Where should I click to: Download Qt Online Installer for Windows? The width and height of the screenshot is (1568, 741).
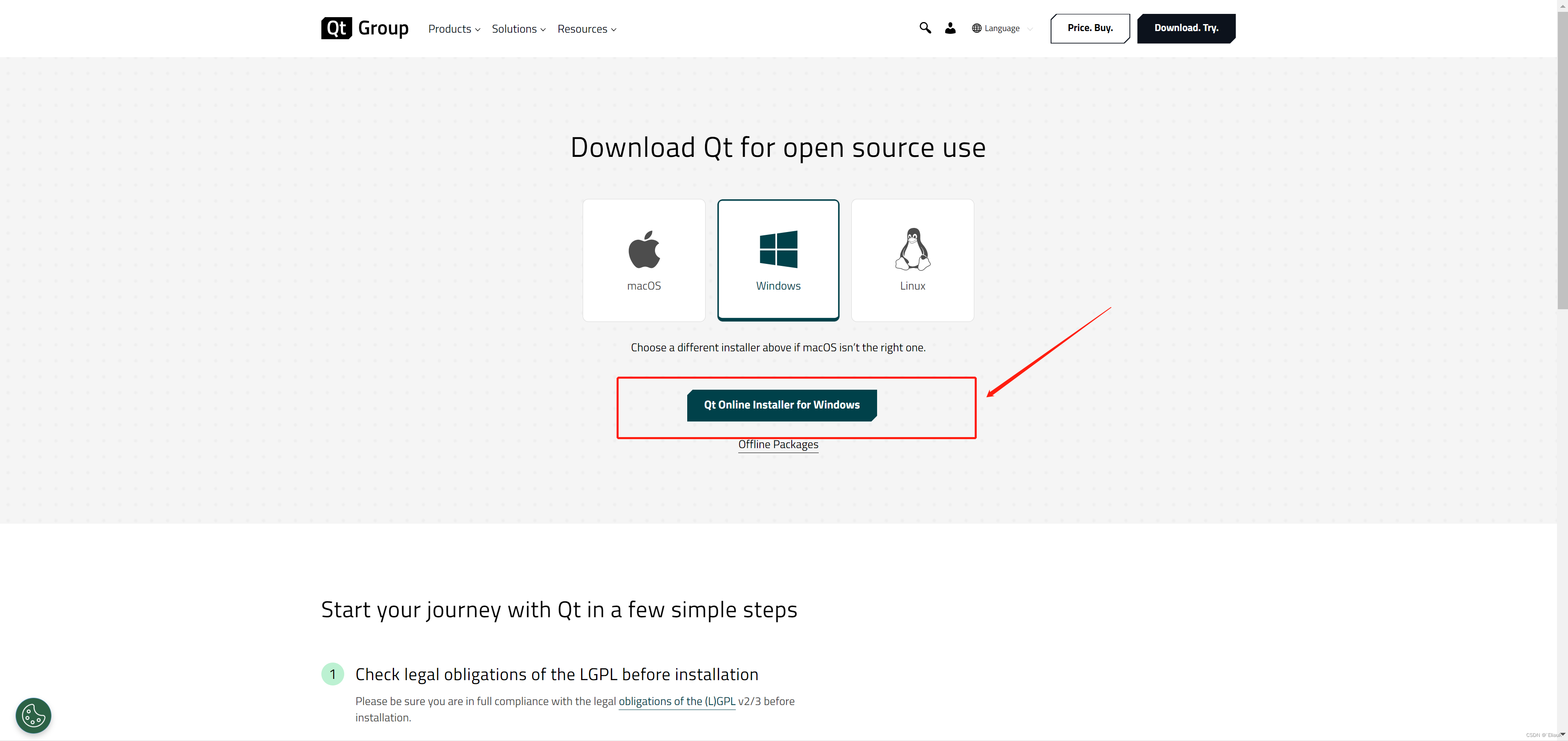tap(782, 405)
